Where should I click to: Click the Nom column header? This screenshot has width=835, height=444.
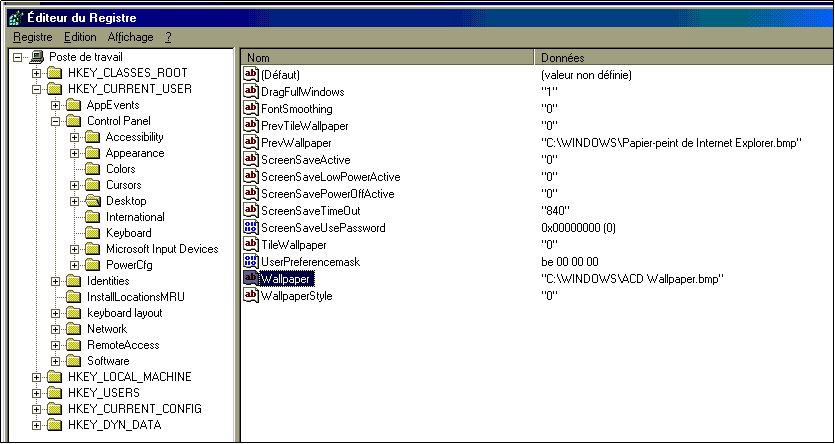pyautogui.click(x=388, y=58)
